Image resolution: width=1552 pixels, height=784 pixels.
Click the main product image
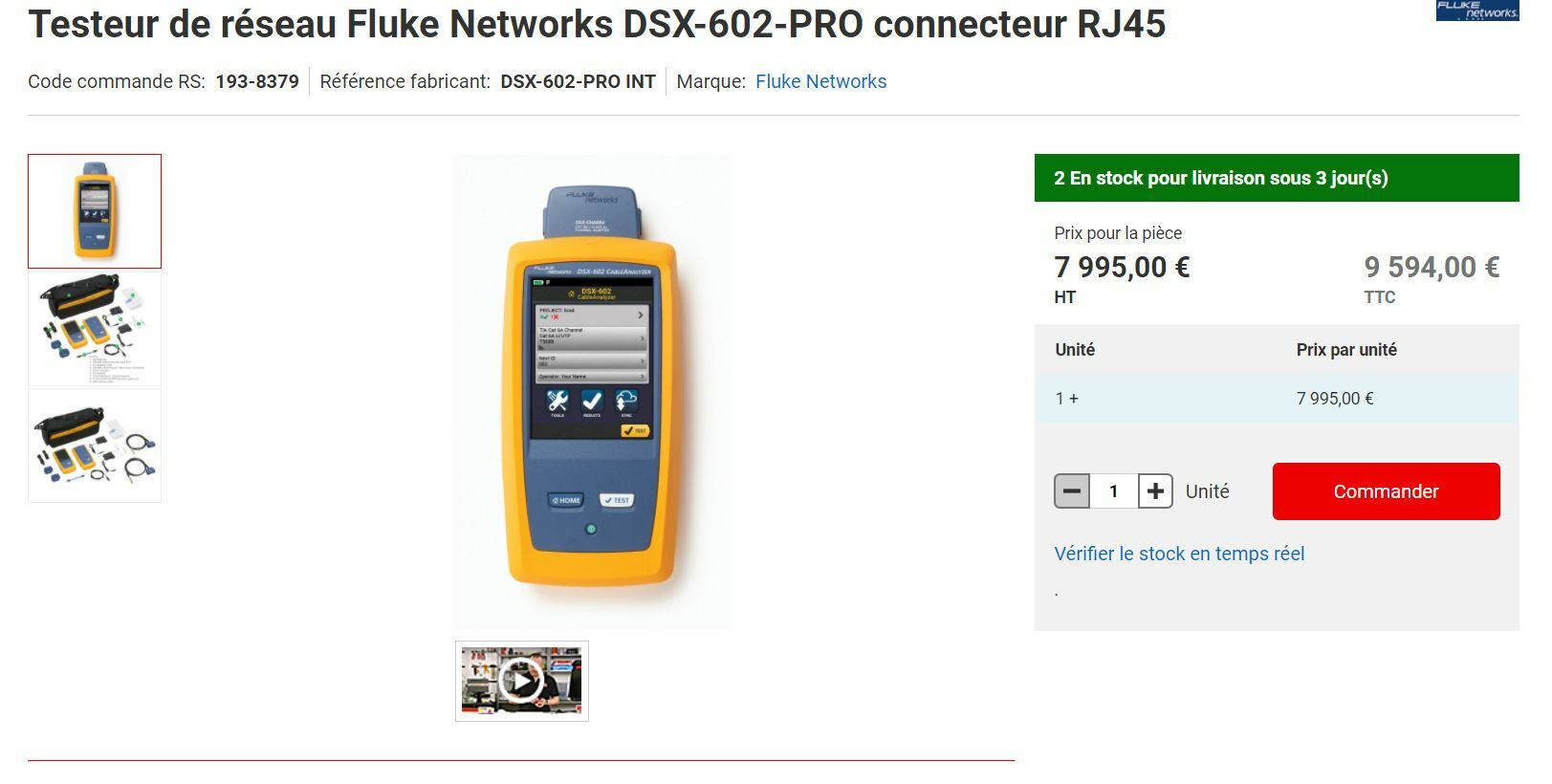(x=592, y=392)
